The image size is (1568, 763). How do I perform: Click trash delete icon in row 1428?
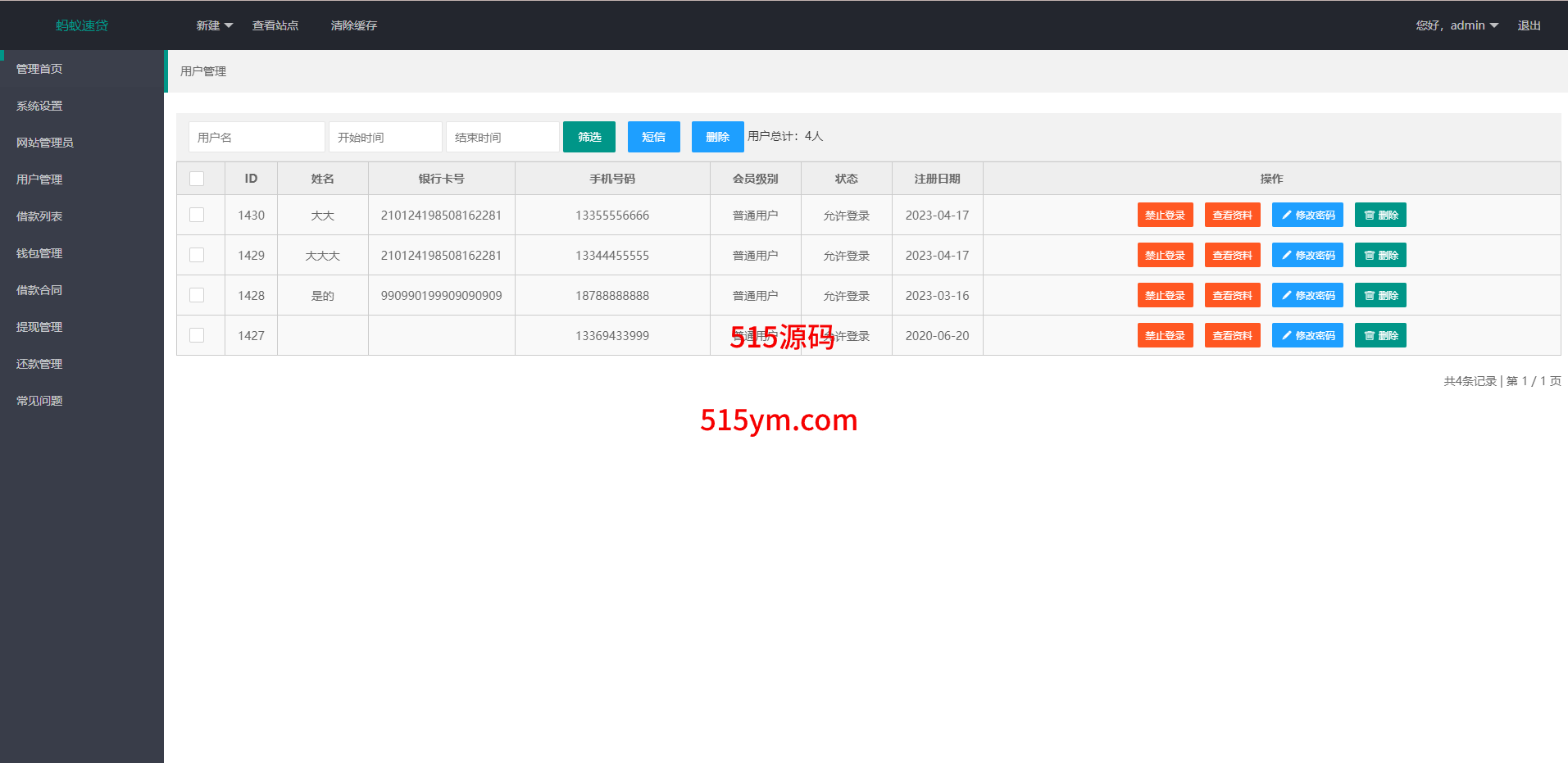pyautogui.click(x=1370, y=296)
